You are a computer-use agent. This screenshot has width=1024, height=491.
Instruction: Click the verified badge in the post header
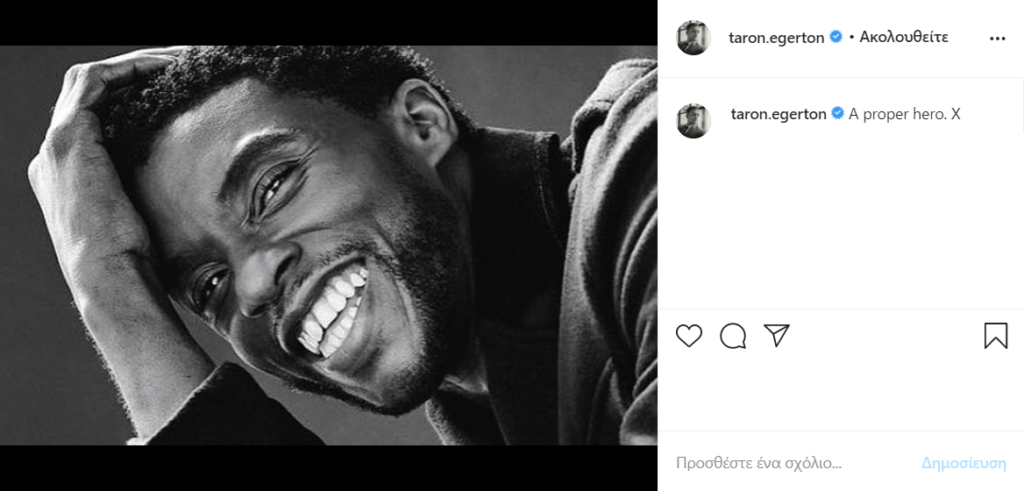(x=835, y=38)
